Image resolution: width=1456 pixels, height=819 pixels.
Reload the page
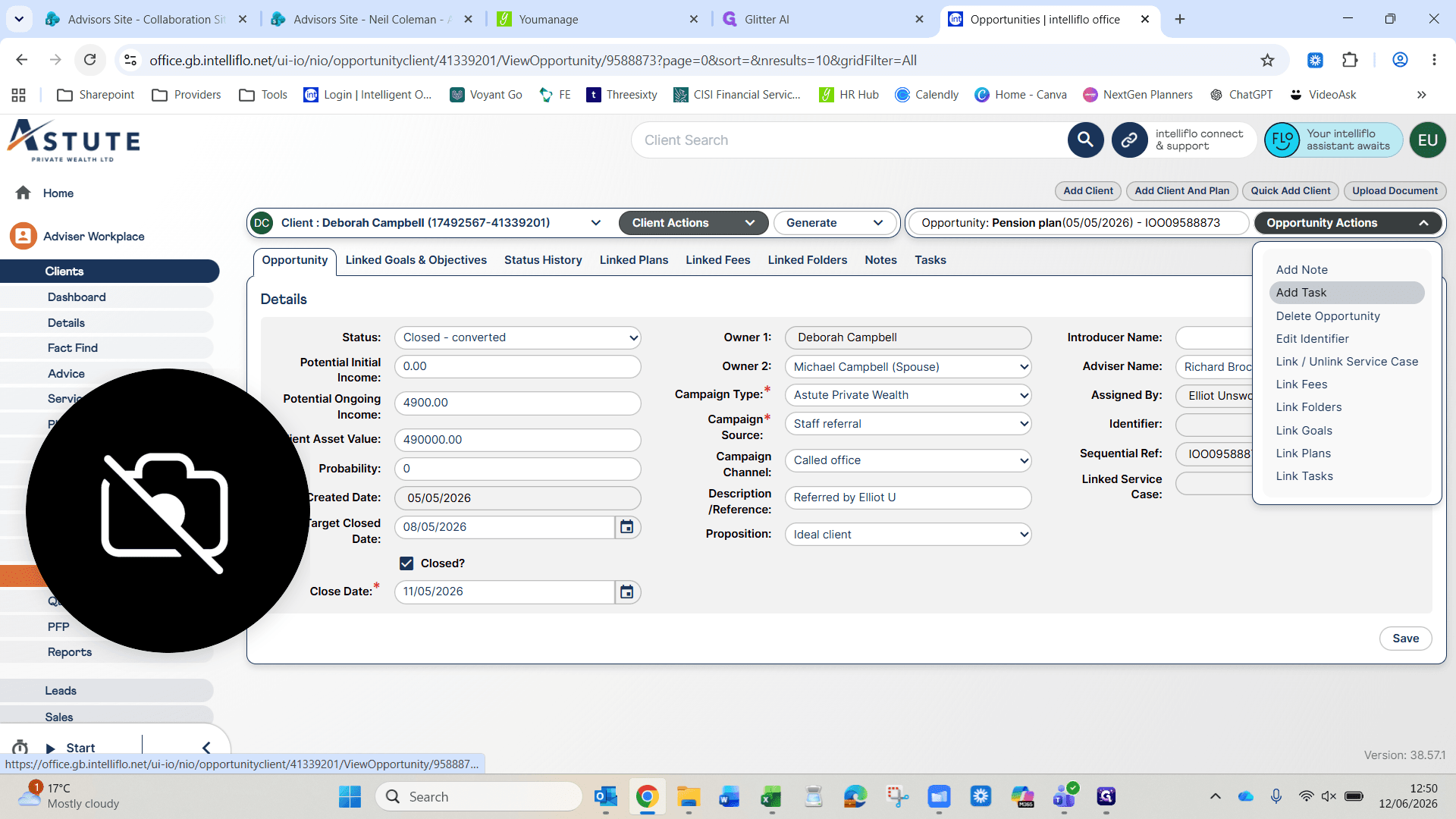point(89,60)
